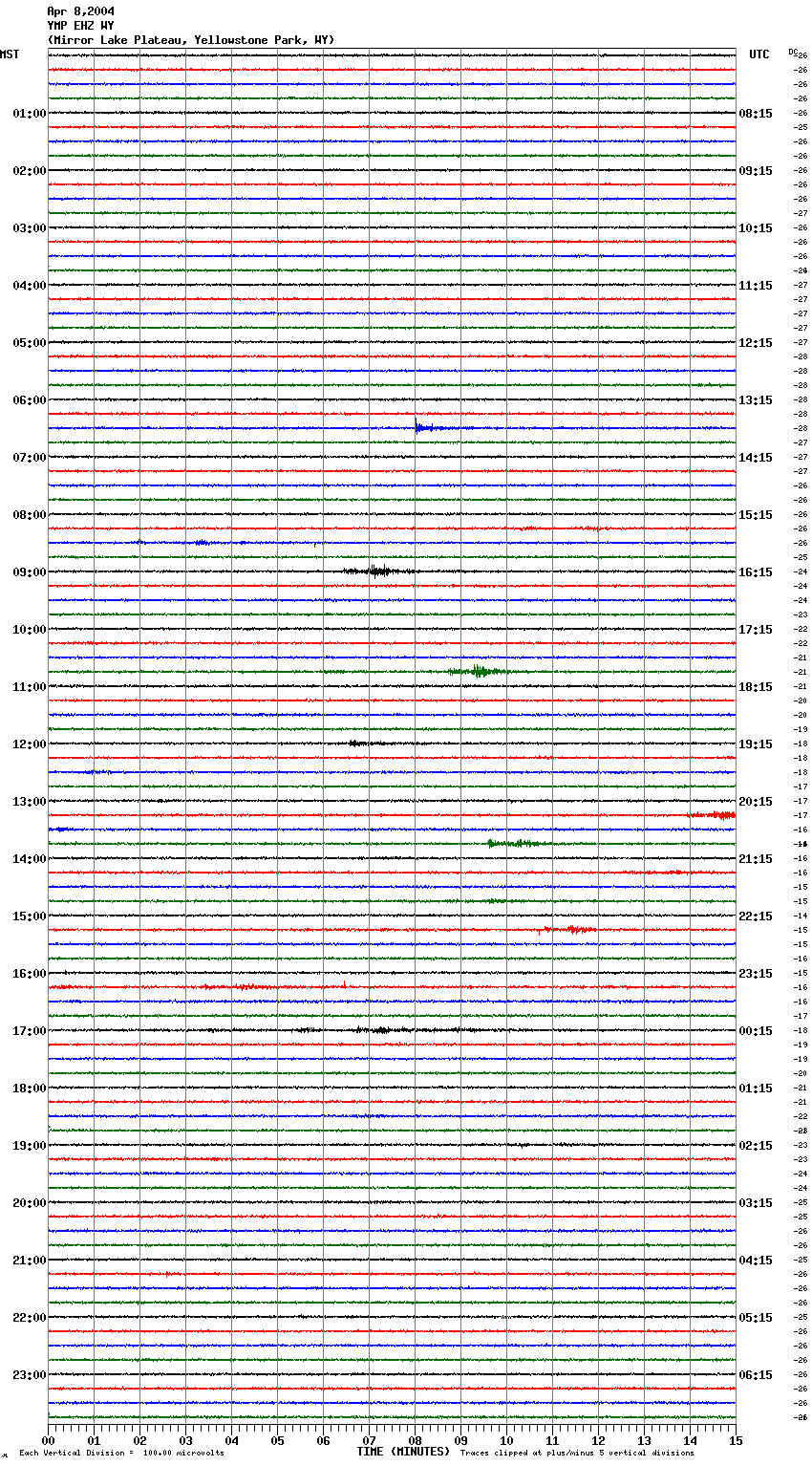Click the '03' minute axis tick label
812x1466 pixels.
(x=185, y=1440)
